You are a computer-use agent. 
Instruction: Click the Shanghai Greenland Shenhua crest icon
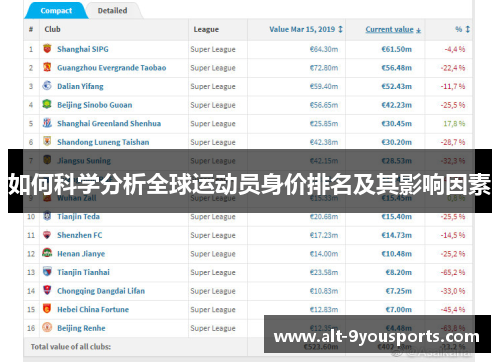(x=47, y=123)
